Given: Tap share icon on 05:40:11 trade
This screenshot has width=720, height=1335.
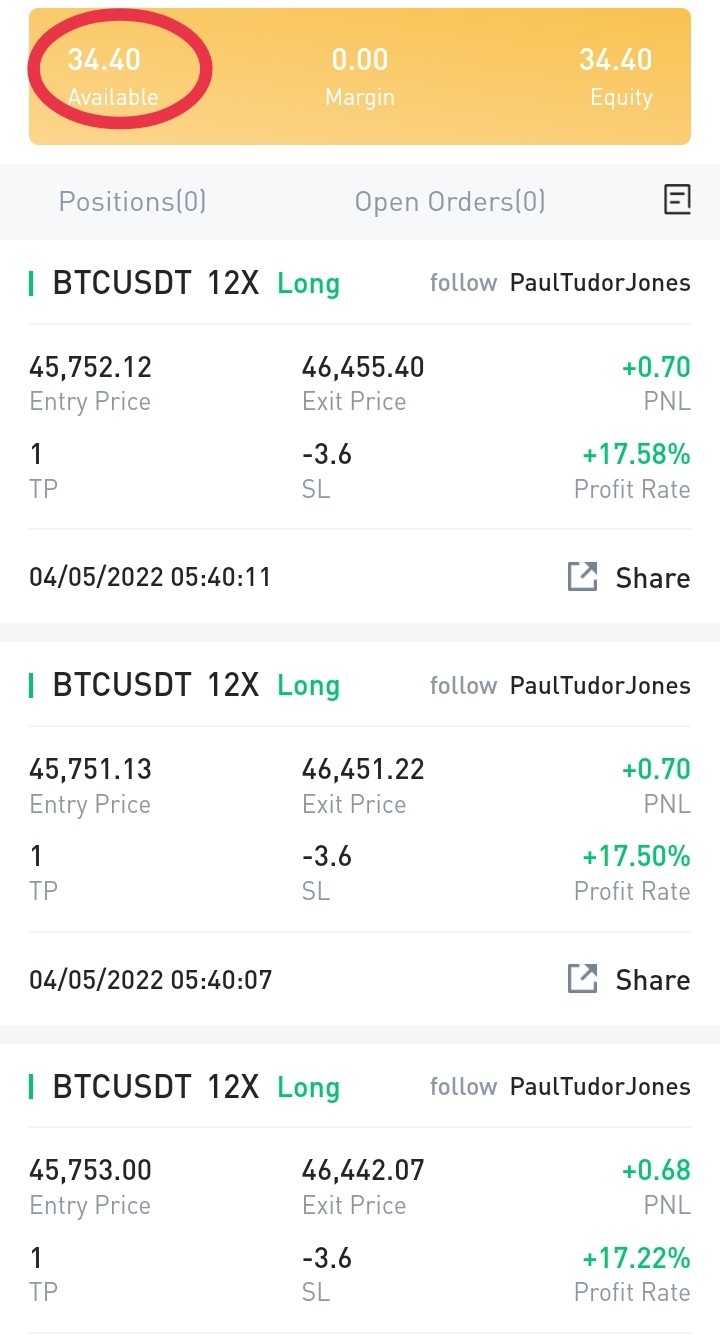Looking at the screenshot, I should click(582, 577).
